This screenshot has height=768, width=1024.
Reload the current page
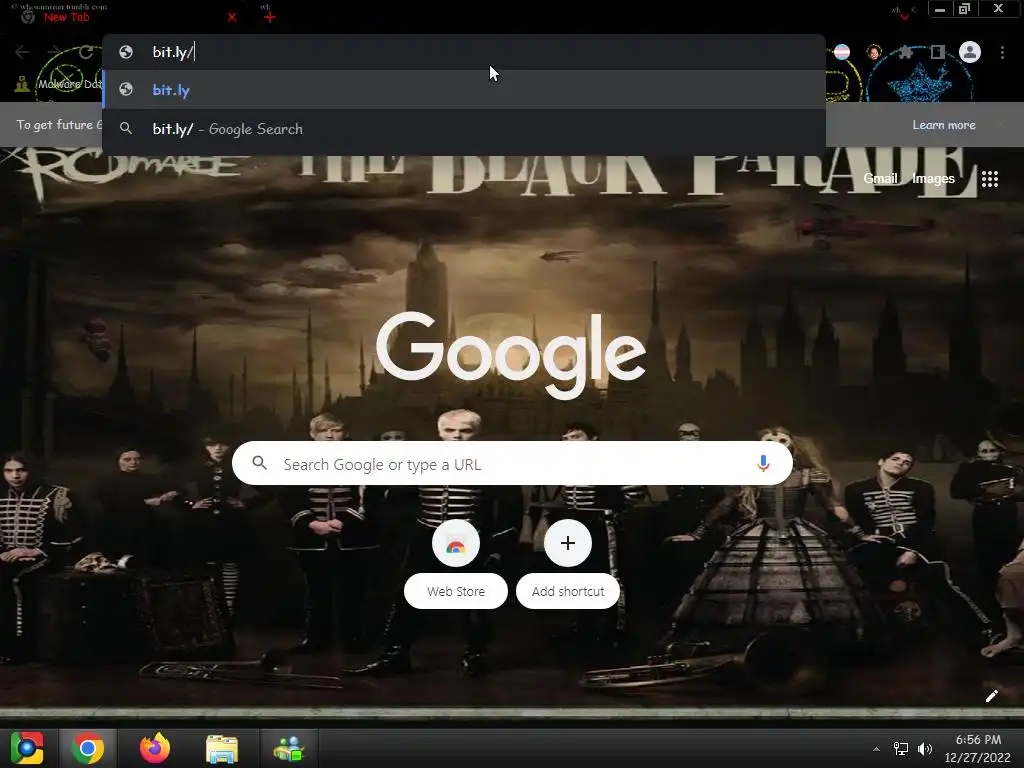(x=86, y=52)
